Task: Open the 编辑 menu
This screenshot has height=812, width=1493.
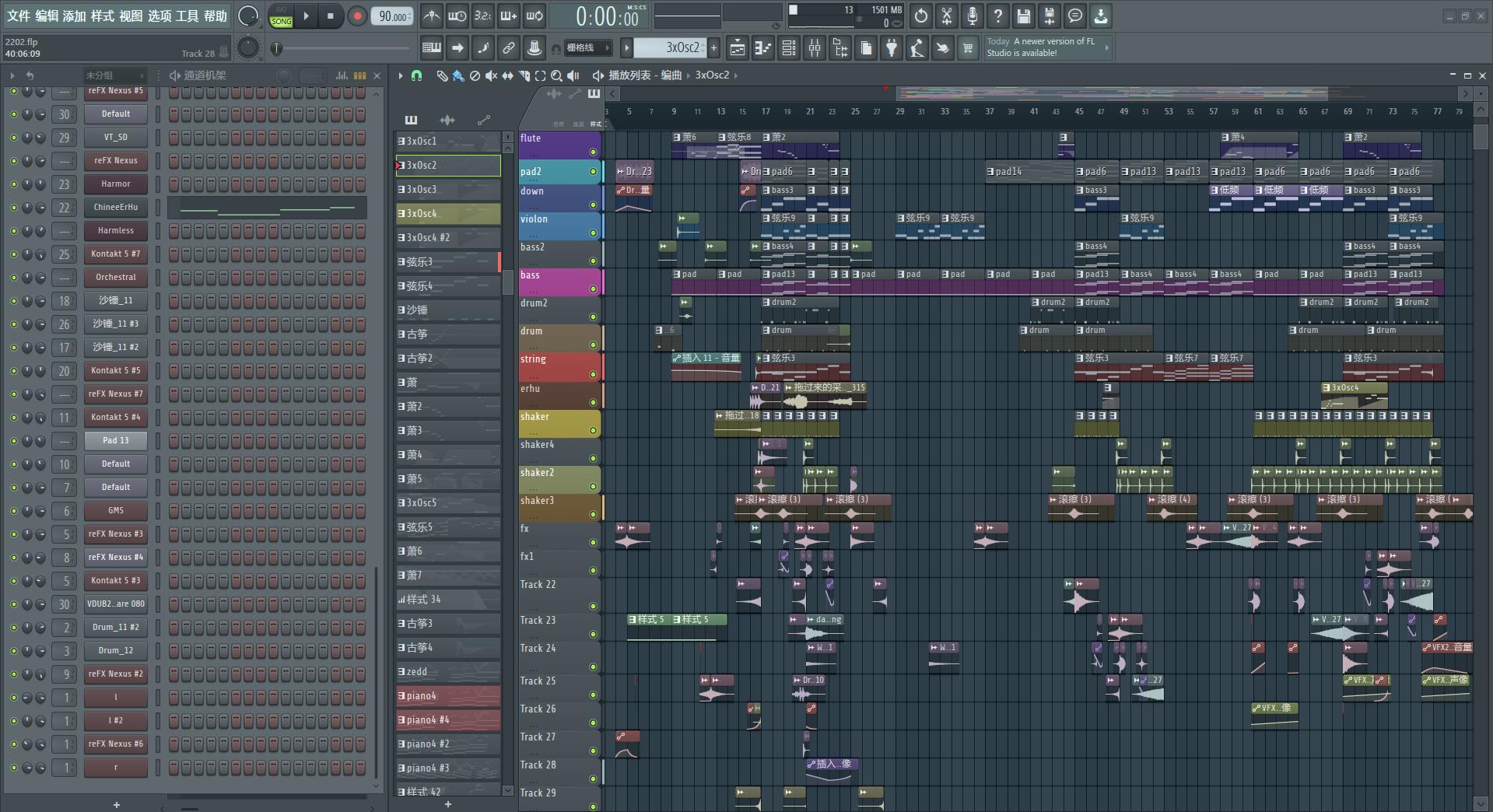Action: pos(47,16)
